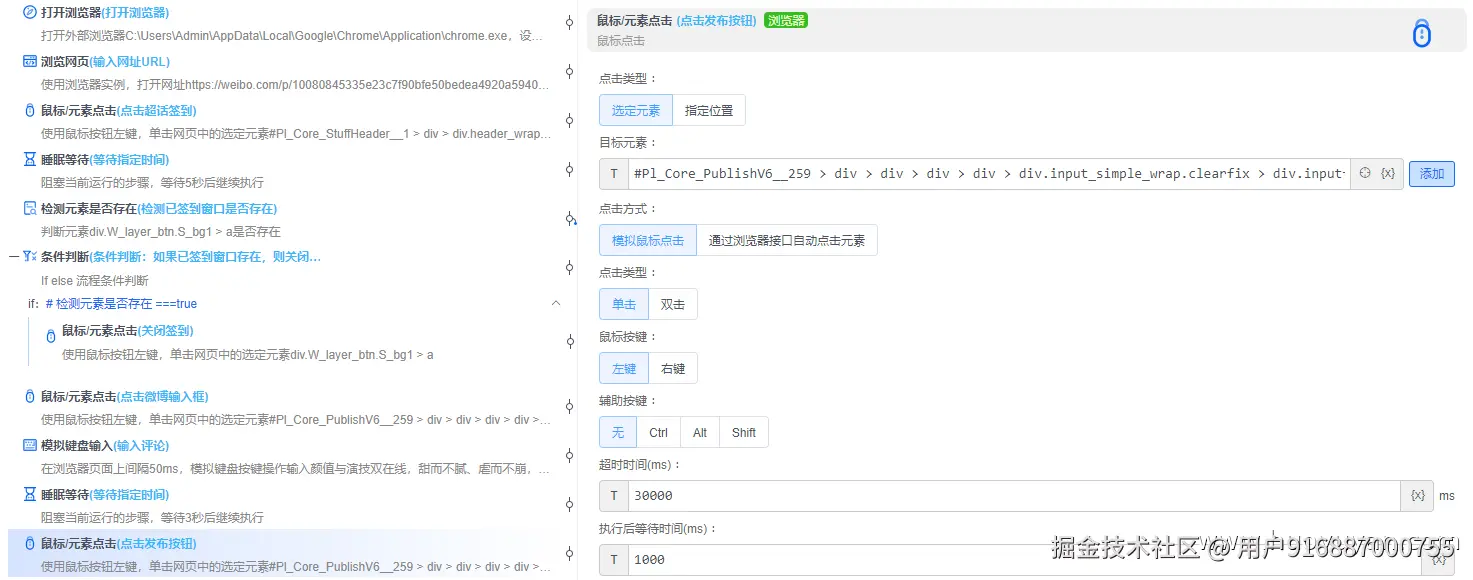
Task: Click hourglass icon of the 等待3秒 sleep step
Action: click(29, 494)
